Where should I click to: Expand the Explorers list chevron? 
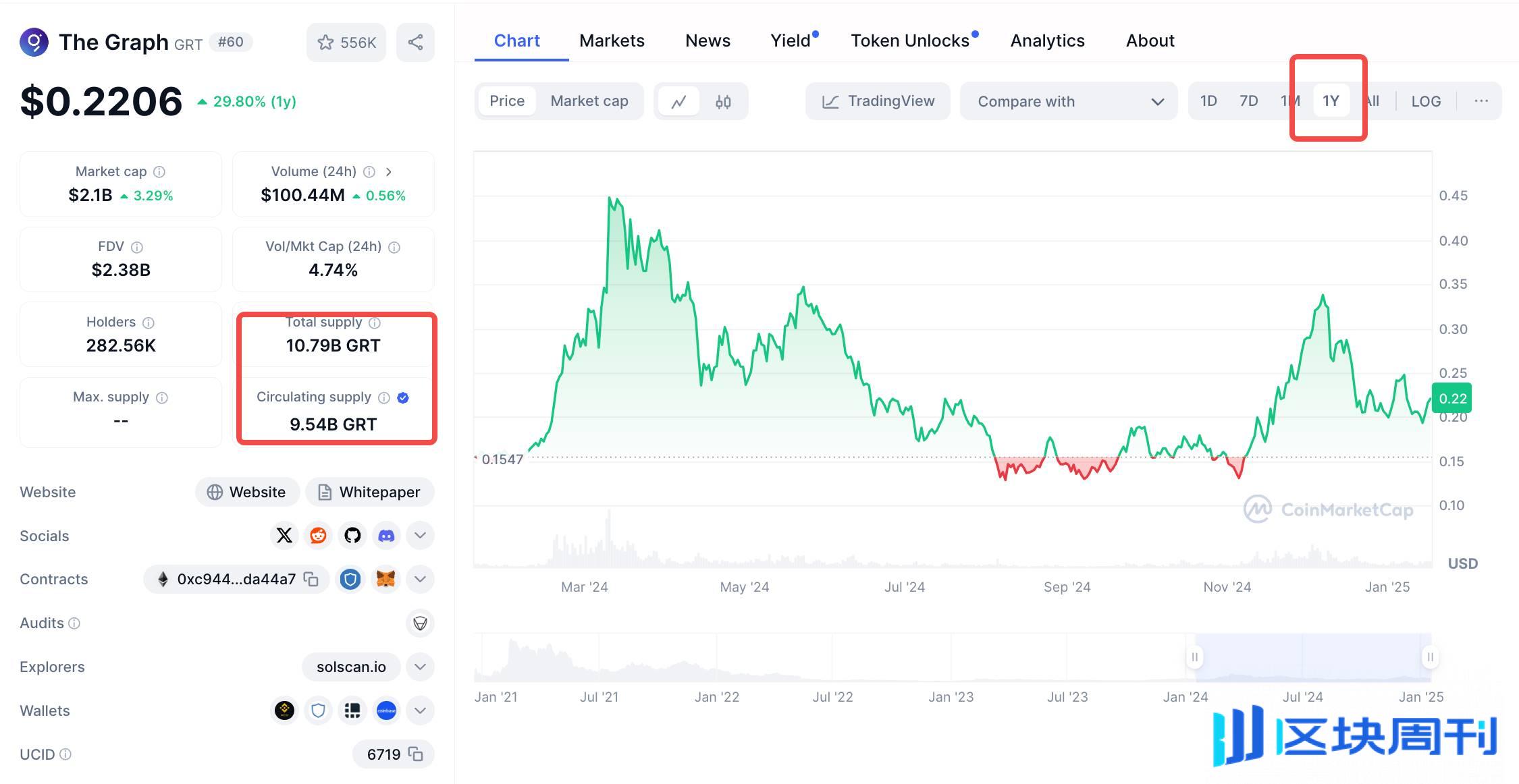click(x=420, y=667)
